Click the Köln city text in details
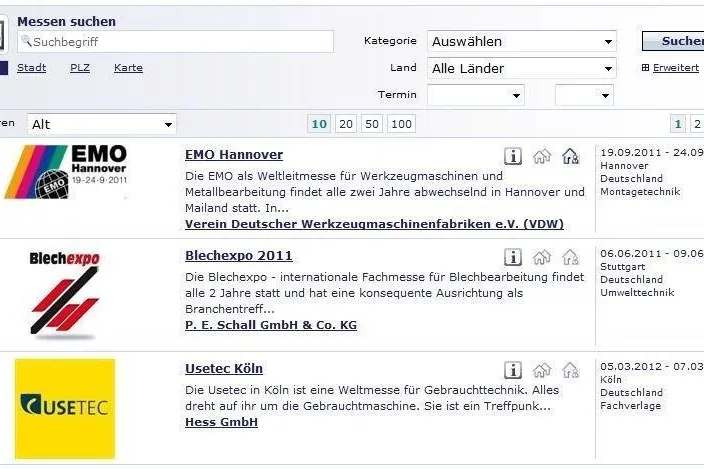This screenshot has width=704, height=469. coord(611,380)
